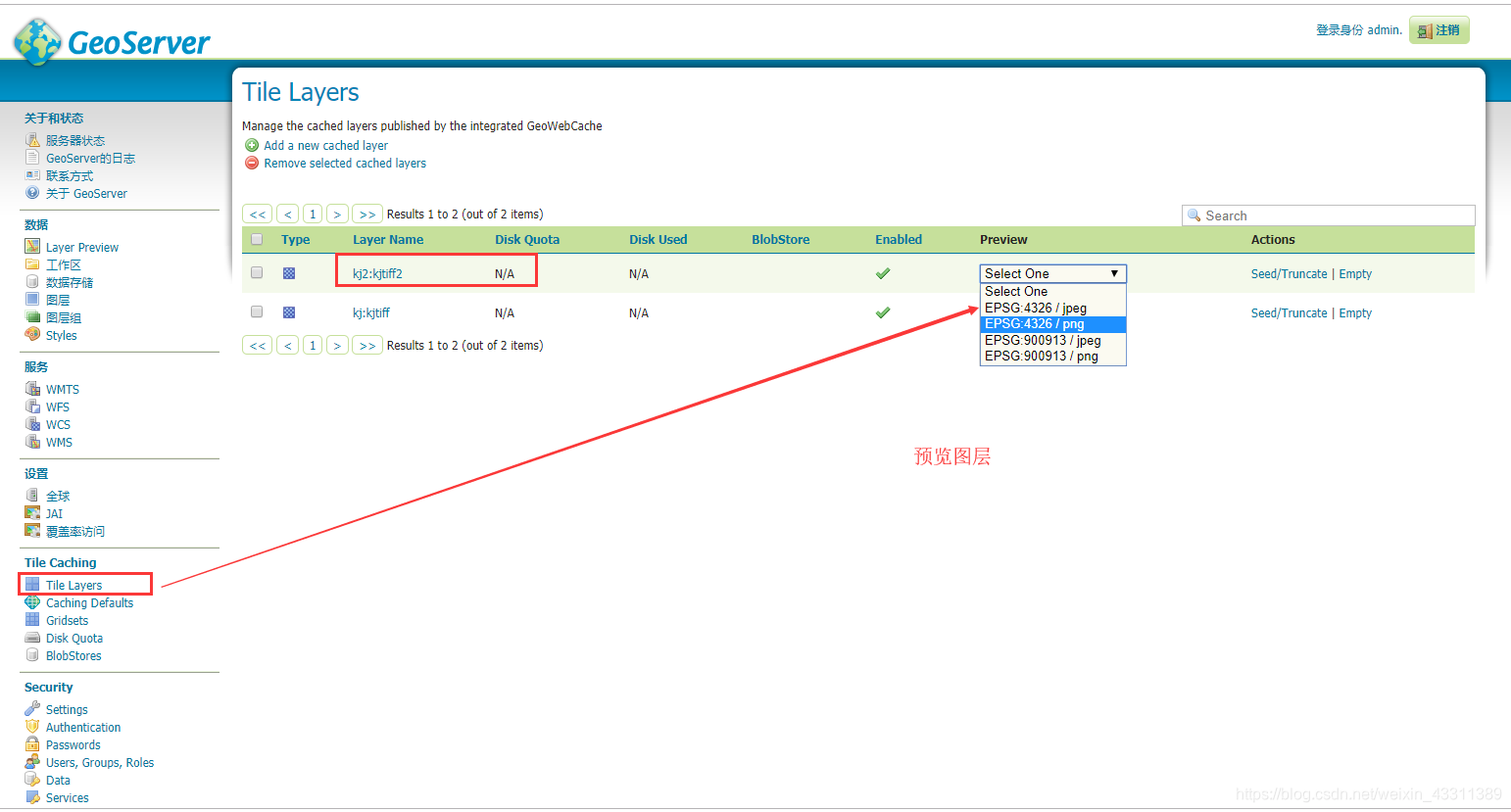Screen dimensions: 1511x812
Task: Pick Select One in the dropdown list
Action: click(1053, 292)
